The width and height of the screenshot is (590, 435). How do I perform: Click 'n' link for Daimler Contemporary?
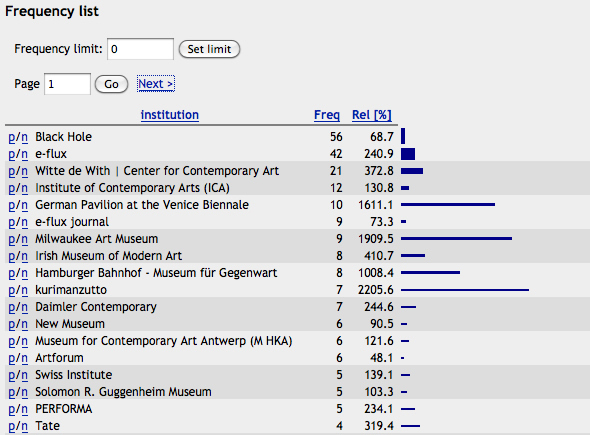click(x=24, y=307)
